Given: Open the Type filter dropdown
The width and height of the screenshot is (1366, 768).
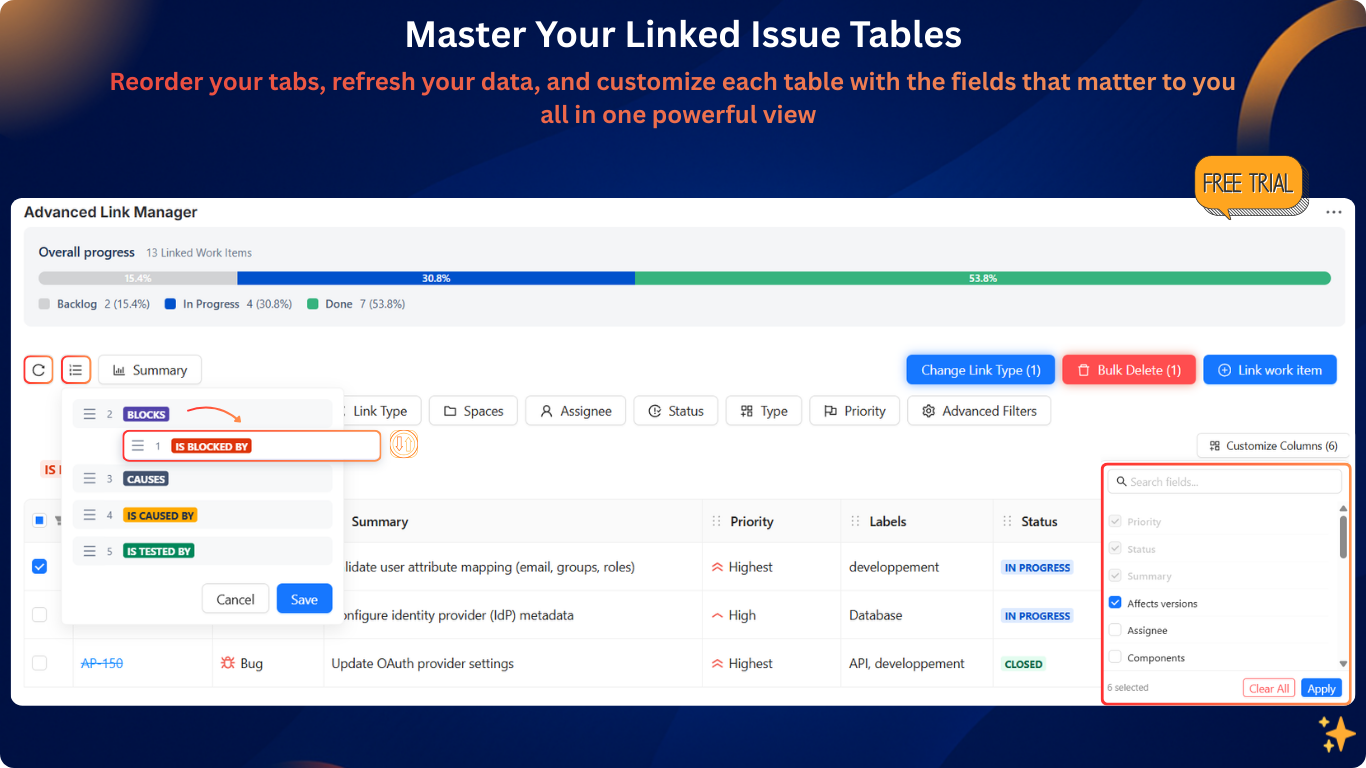Looking at the screenshot, I should (x=763, y=410).
